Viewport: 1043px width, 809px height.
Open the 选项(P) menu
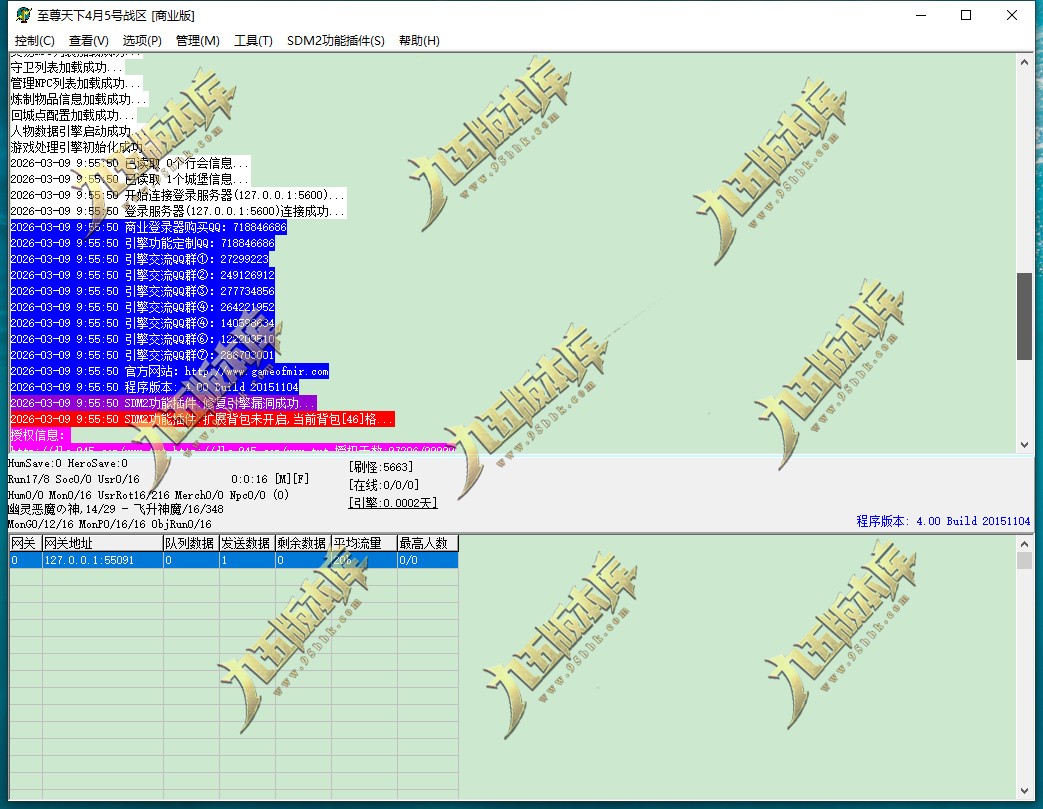click(x=142, y=41)
